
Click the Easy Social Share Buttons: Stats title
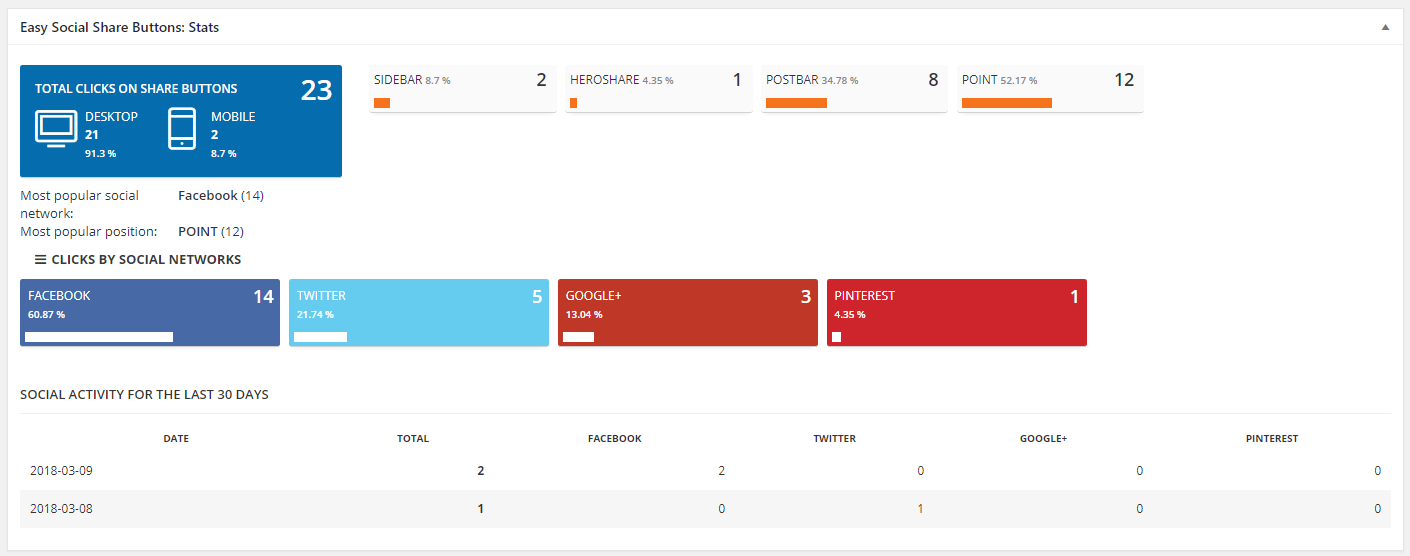tap(120, 28)
